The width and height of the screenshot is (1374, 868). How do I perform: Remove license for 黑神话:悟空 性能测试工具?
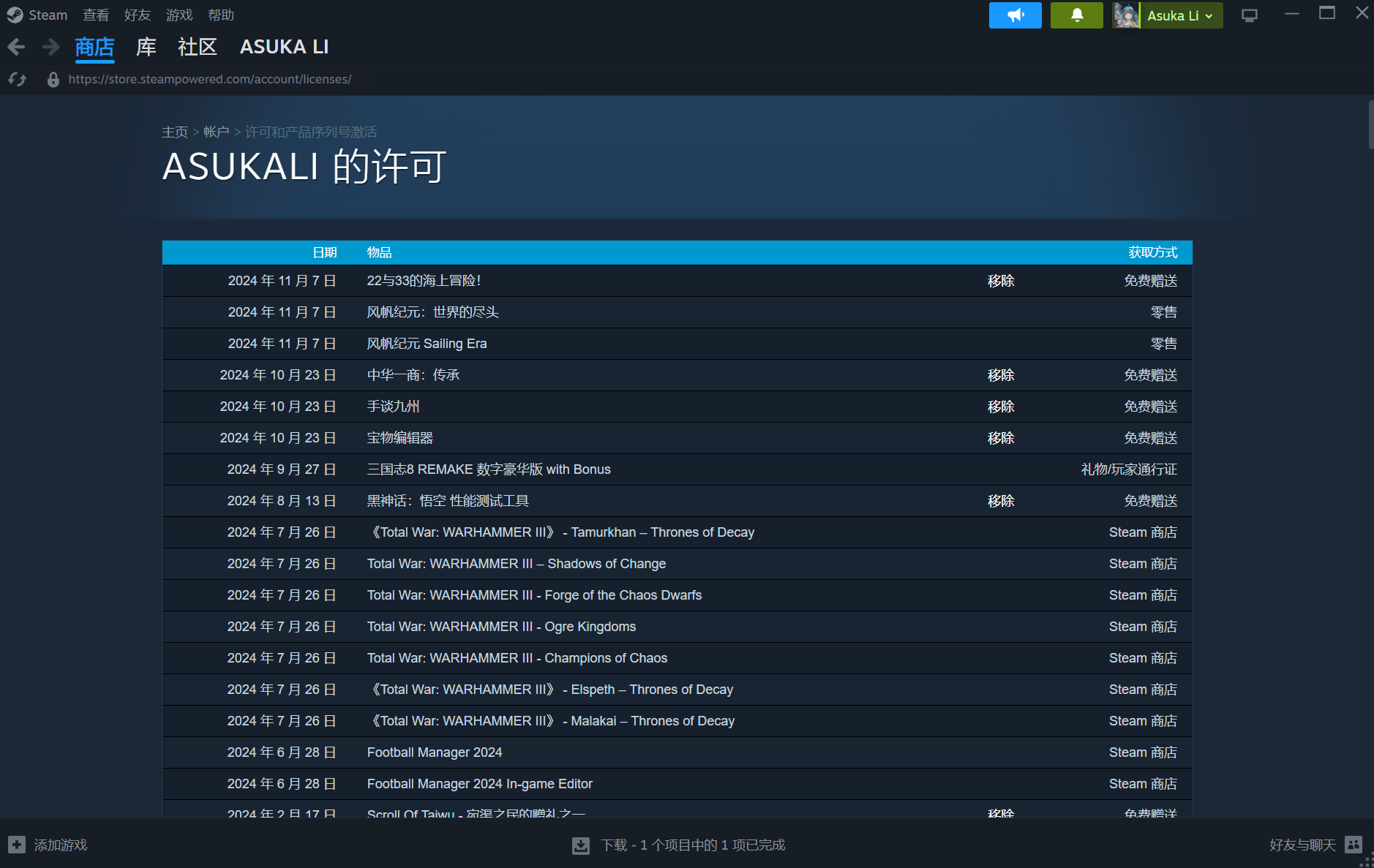(1001, 501)
